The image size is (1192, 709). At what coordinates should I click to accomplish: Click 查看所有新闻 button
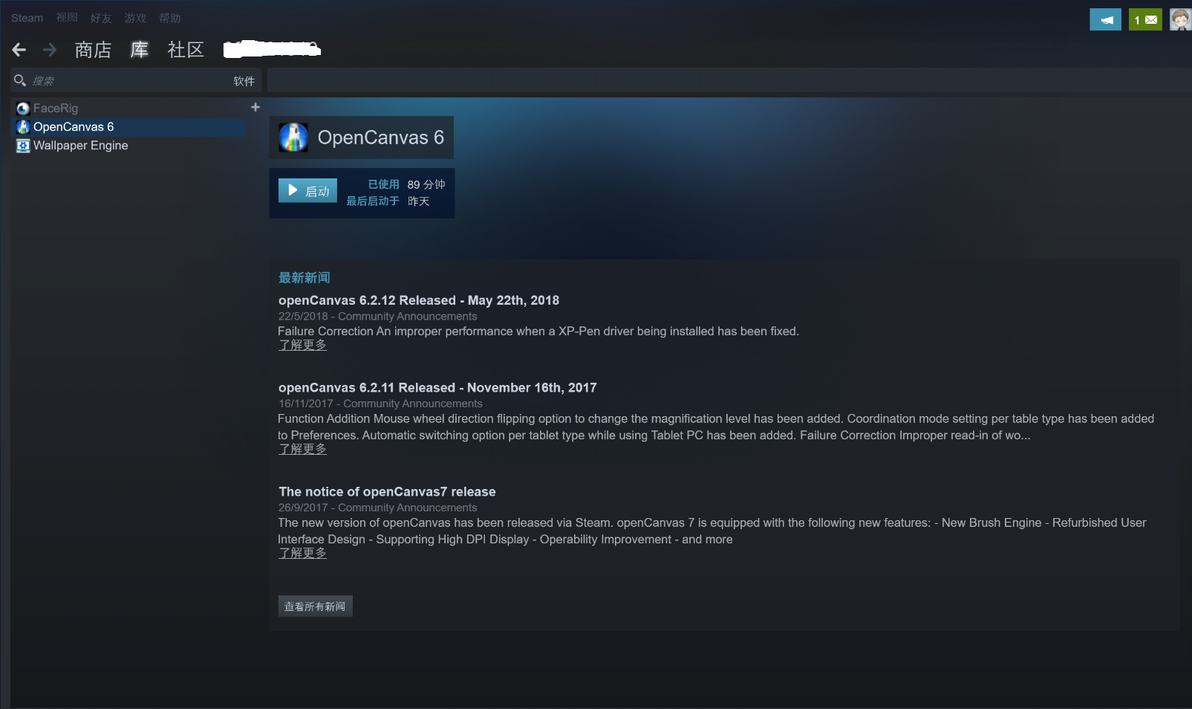point(315,606)
